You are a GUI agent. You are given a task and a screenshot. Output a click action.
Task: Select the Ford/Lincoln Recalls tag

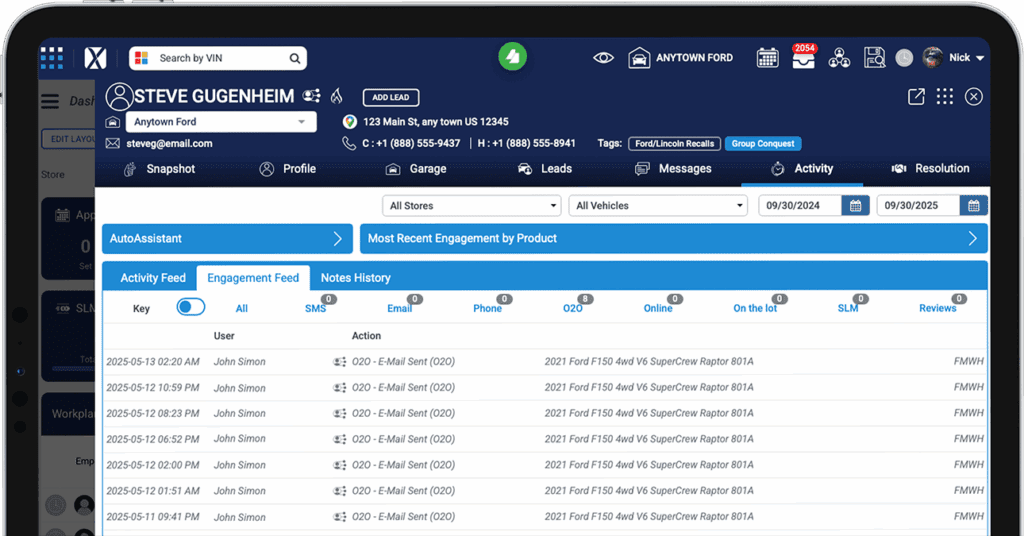point(675,144)
